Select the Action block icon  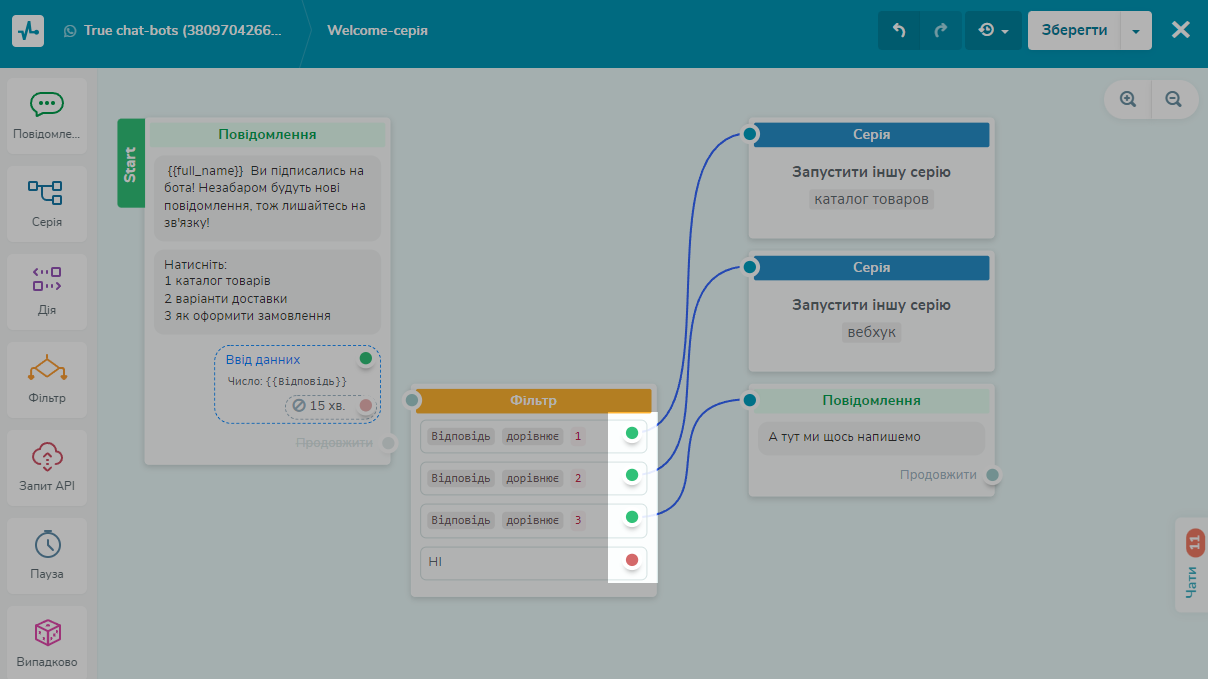tap(47, 290)
